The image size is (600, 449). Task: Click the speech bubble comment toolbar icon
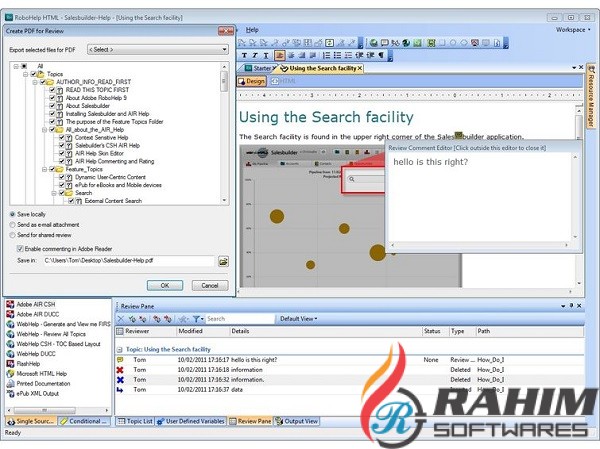(385, 43)
